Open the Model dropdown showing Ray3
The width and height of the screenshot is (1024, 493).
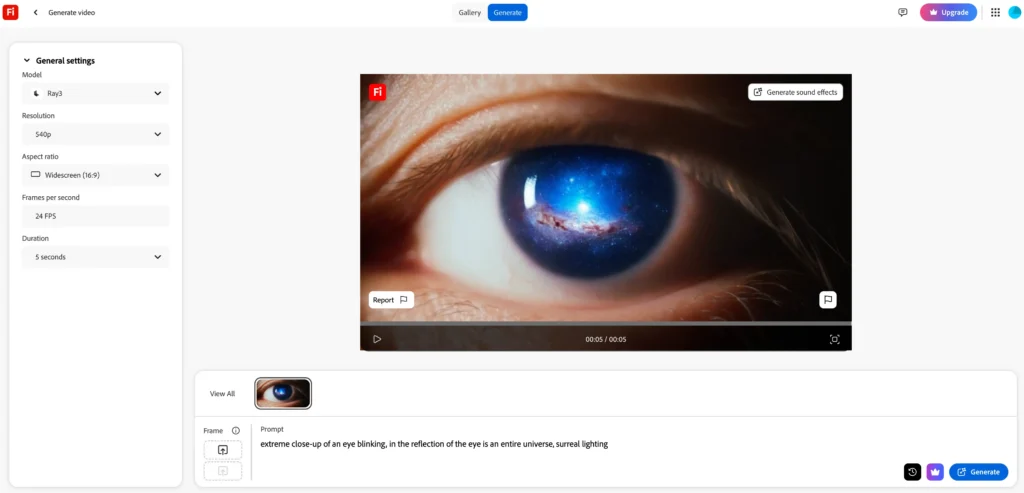coord(95,93)
